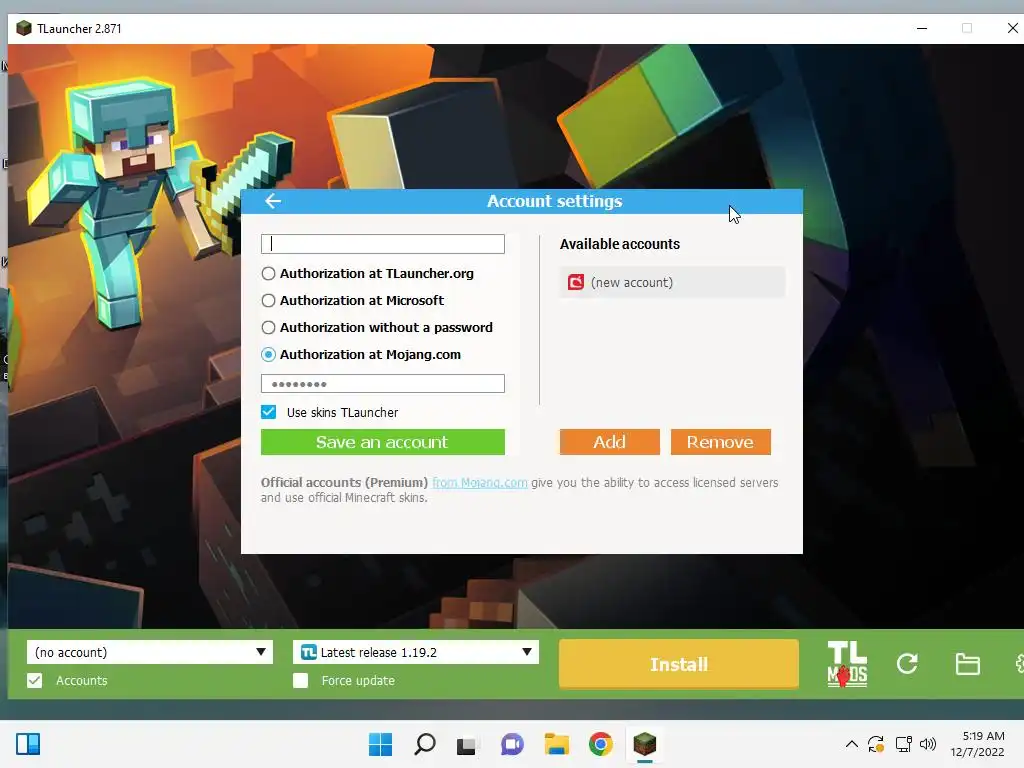Open the taskbar Search icon
1024x768 pixels.
click(424, 744)
